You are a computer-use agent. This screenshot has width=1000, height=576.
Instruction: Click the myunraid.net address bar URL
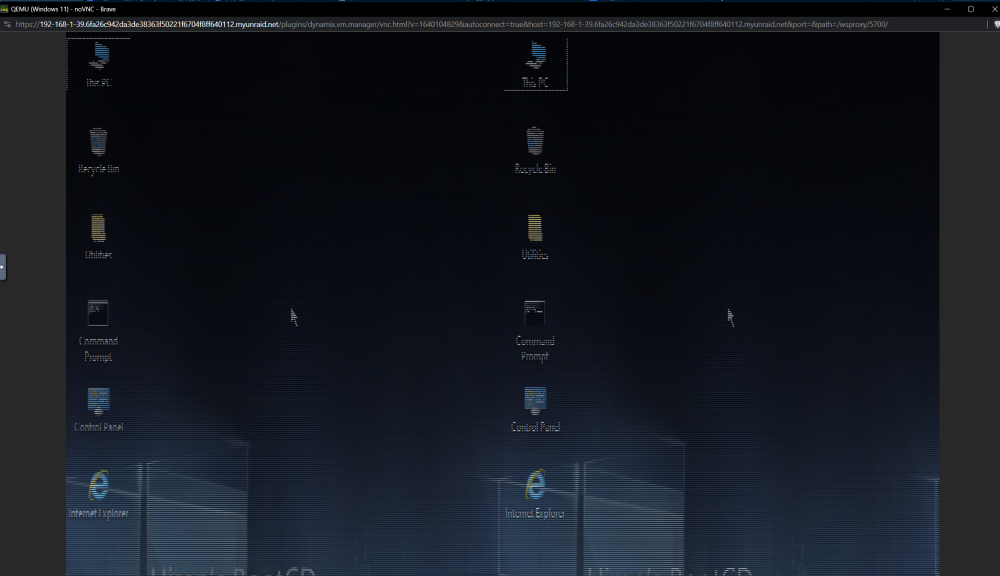pyautogui.click(x=452, y=24)
